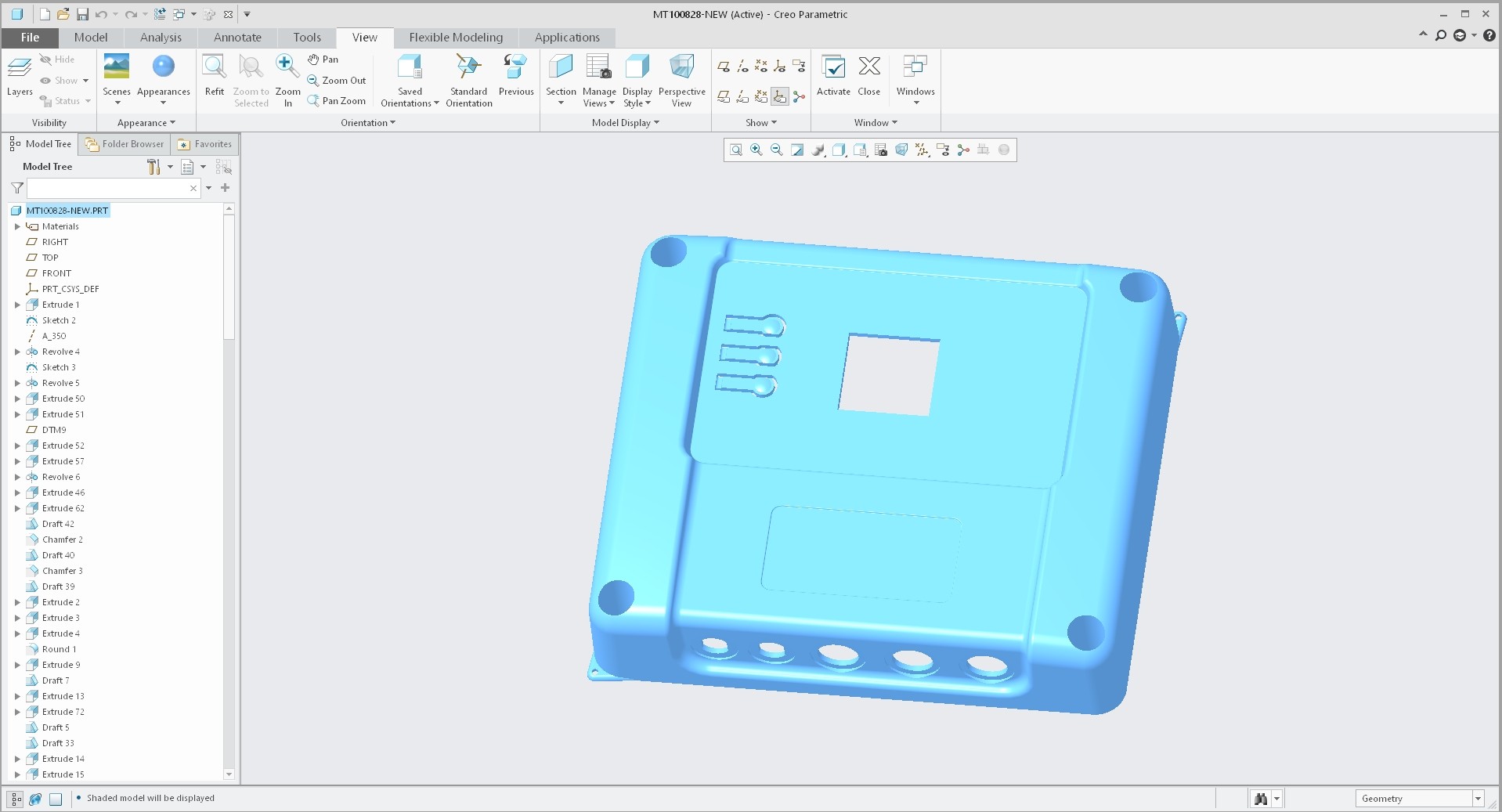Expand the Revolve 4 feature

(17, 352)
